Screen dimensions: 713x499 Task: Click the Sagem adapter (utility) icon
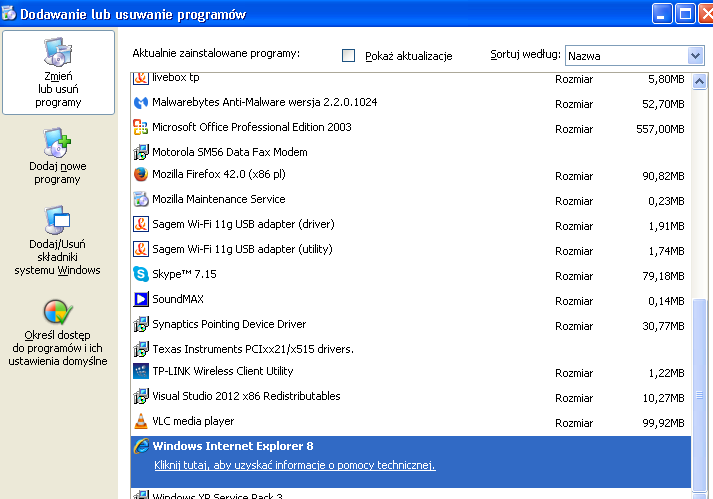point(141,249)
